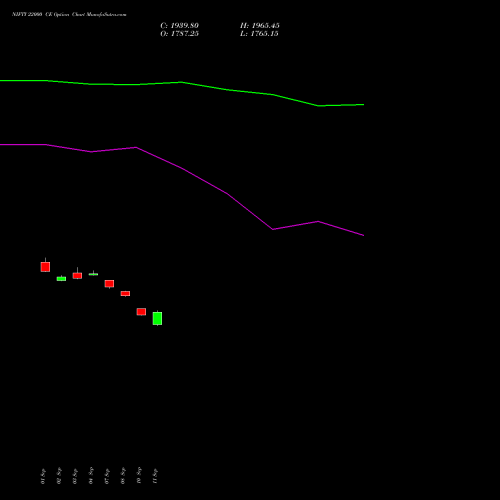Select the red candlestick for 07 Sep
The height and width of the screenshot is (500, 500).
point(109,284)
